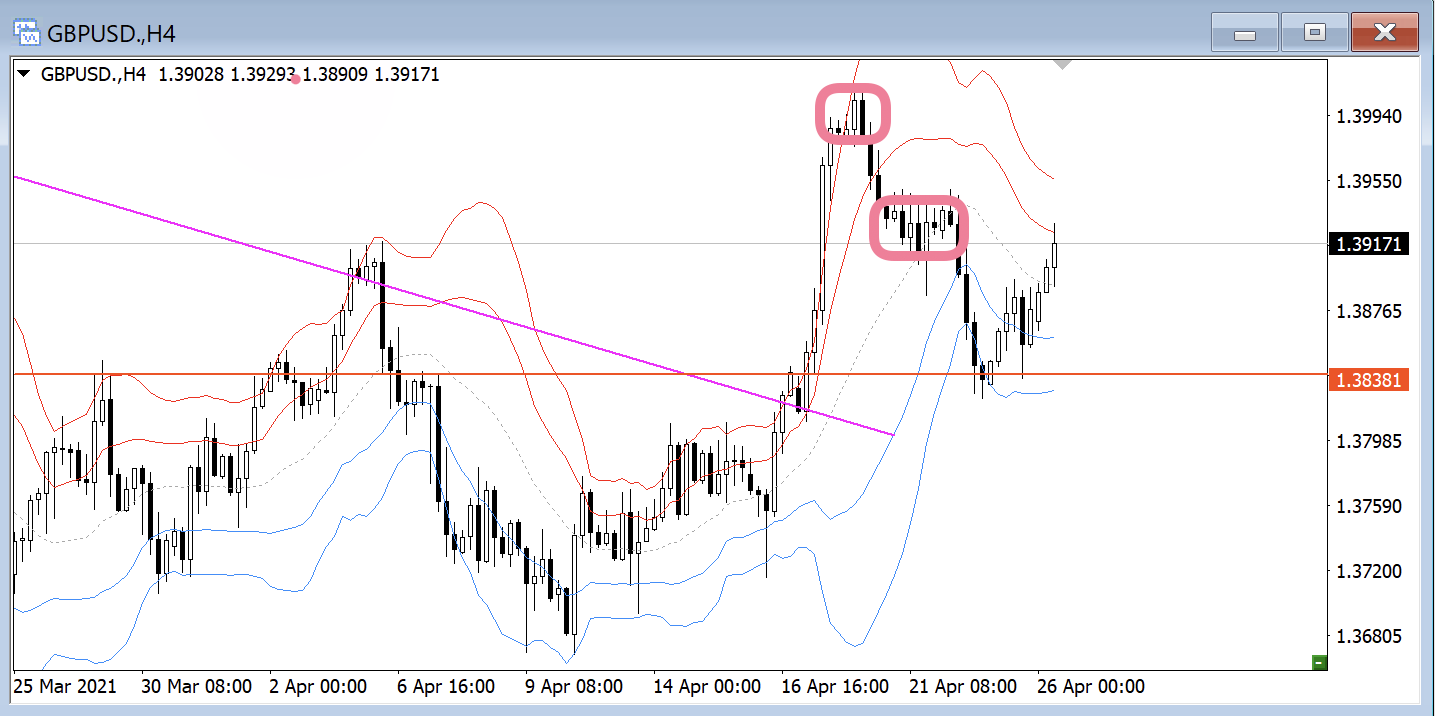Click the small pink dot in chart header
The width and height of the screenshot is (1436, 716).
pyautogui.click(x=295, y=79)
